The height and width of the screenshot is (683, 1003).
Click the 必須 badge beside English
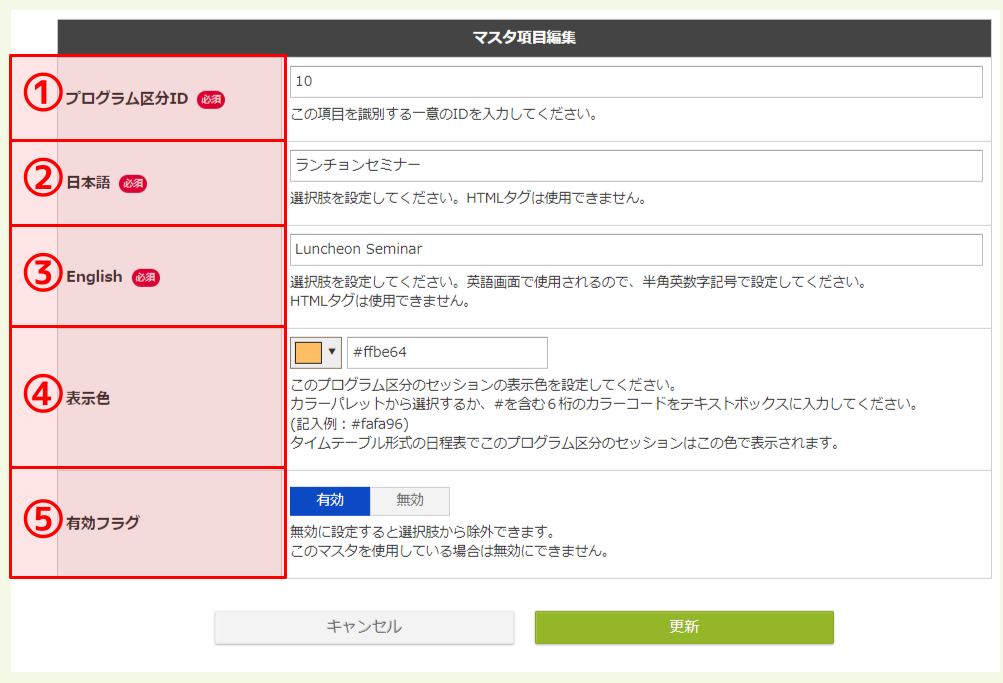point(145,277)
